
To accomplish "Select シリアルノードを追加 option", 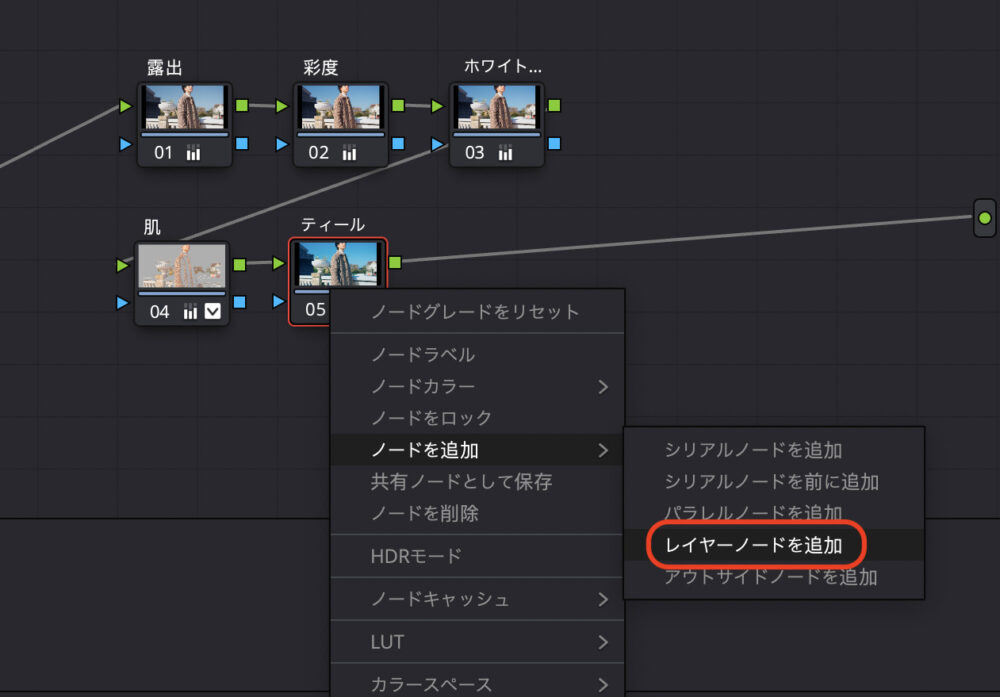I will [x=753, y=450].
